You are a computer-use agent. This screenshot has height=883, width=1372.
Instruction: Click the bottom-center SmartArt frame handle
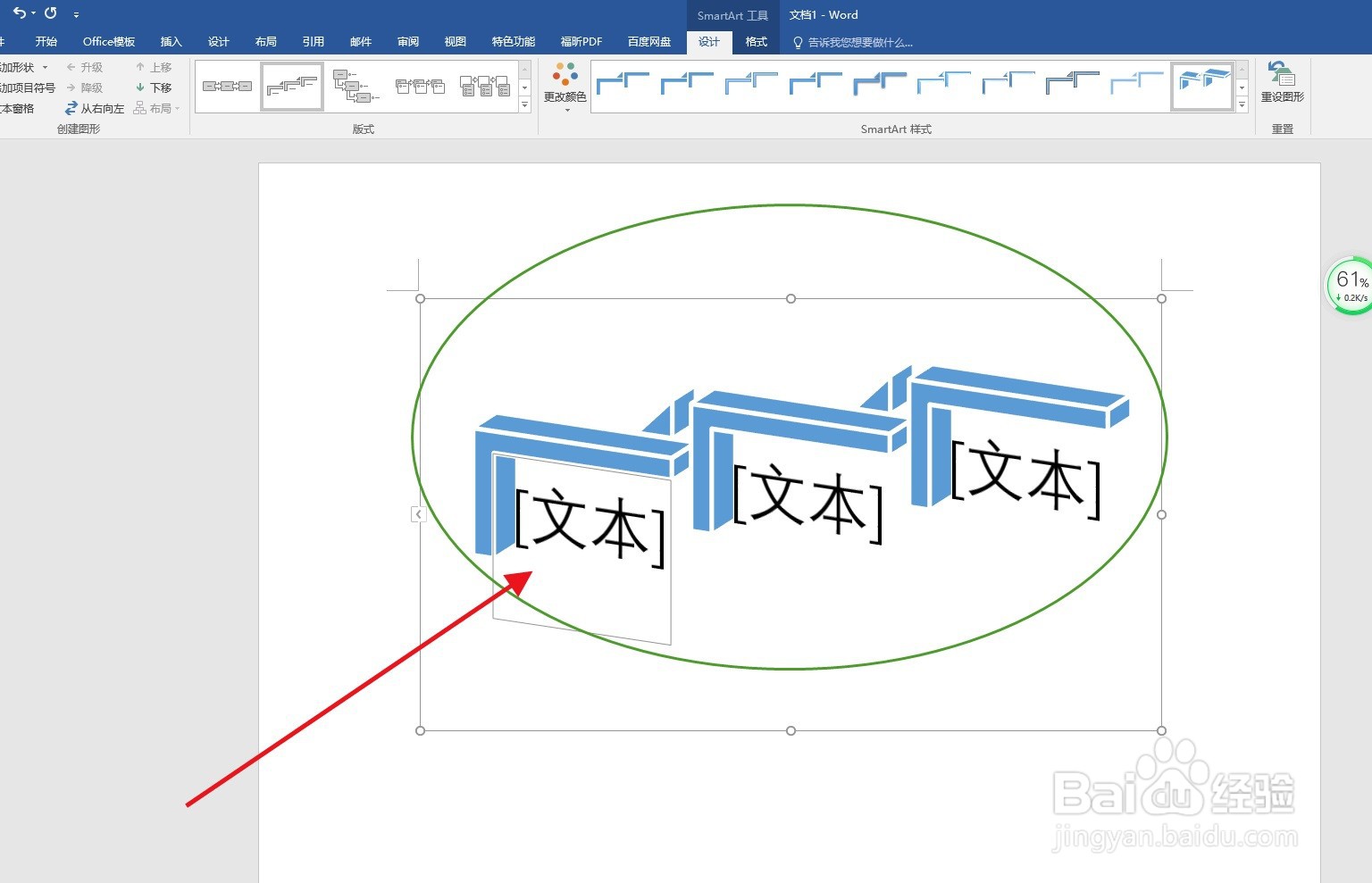click(x=791, y=730)
